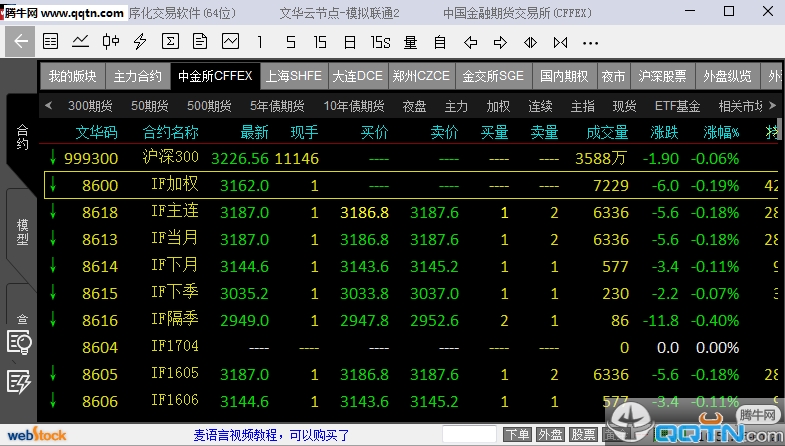
Task: Open the 主力合约 tab
Action: tap(138, 76)
